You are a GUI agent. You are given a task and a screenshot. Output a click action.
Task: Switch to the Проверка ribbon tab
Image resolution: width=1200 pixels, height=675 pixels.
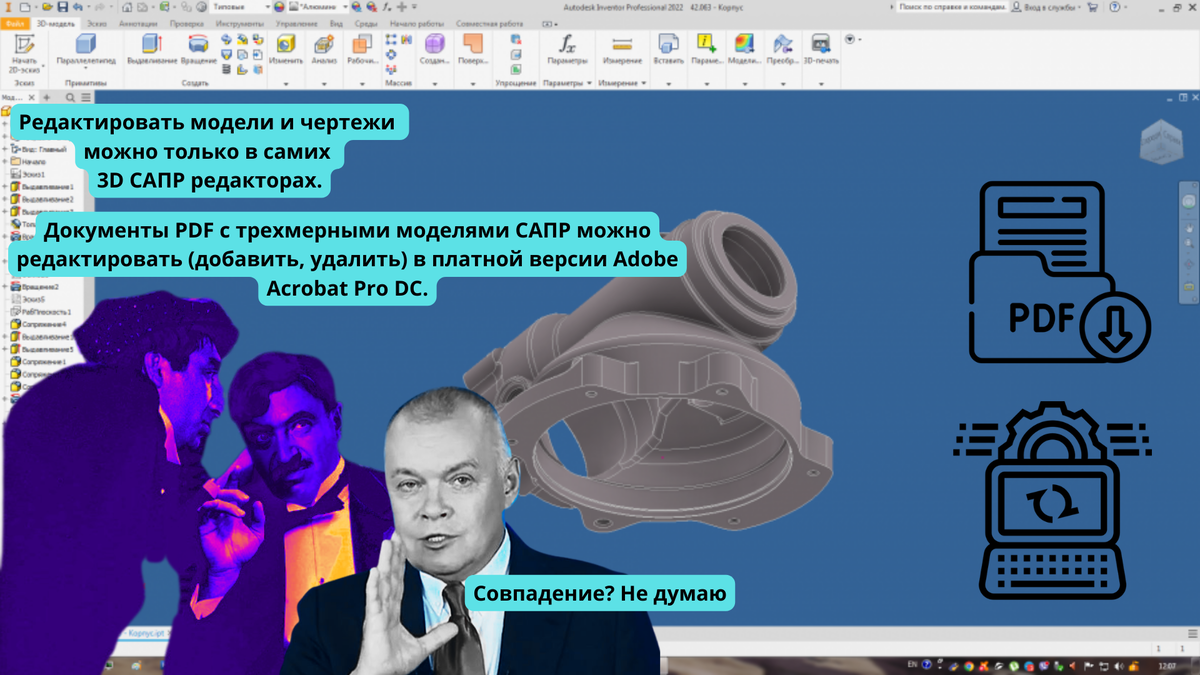point(187,22)
